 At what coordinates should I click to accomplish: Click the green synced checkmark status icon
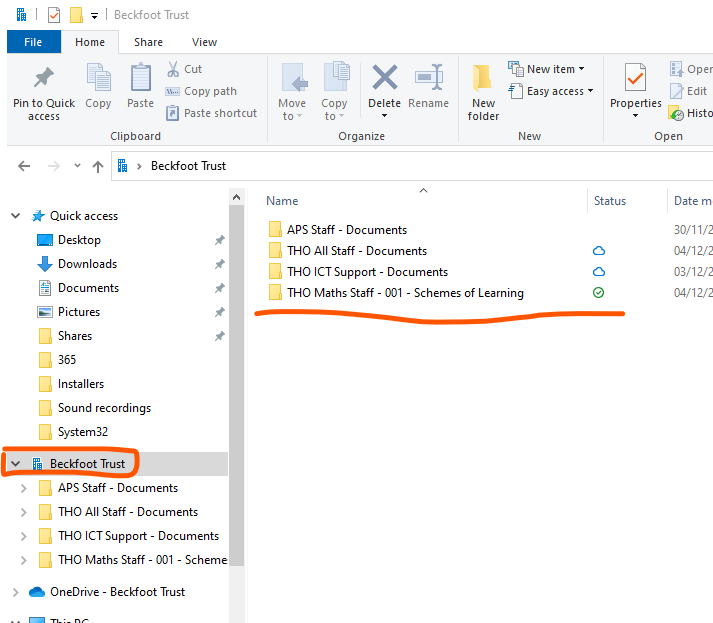point(598,292)
